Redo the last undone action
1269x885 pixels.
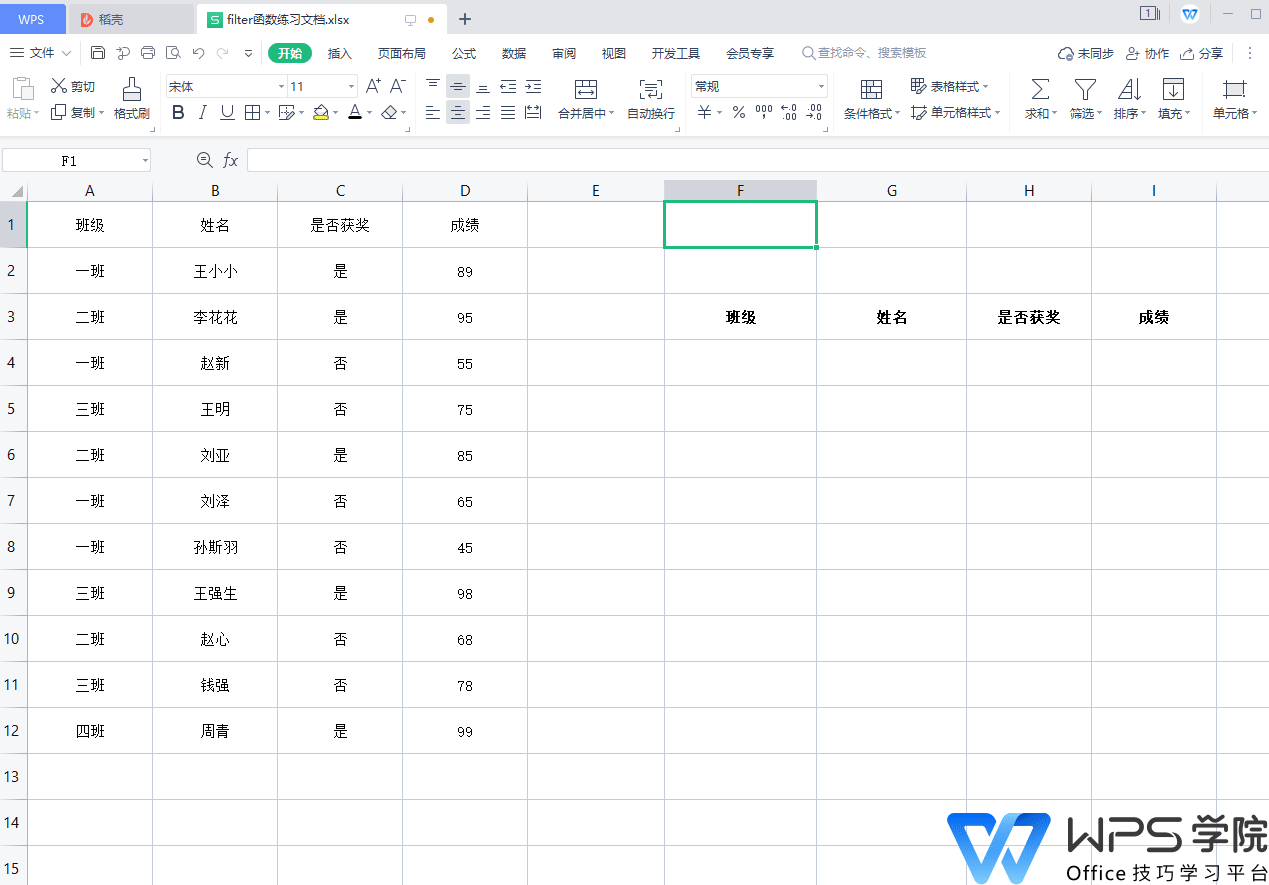223,53
